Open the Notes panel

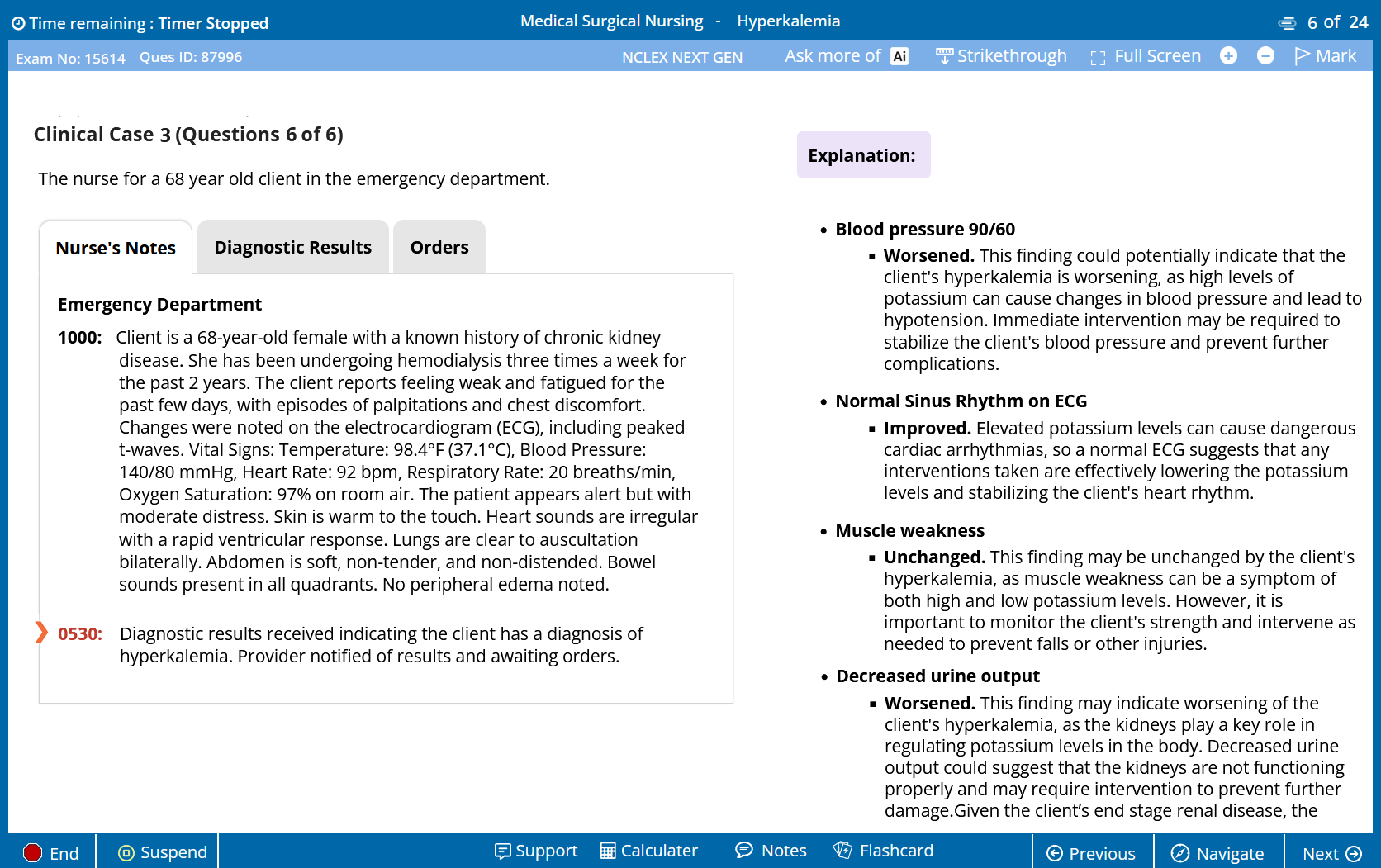pos(771,851)
